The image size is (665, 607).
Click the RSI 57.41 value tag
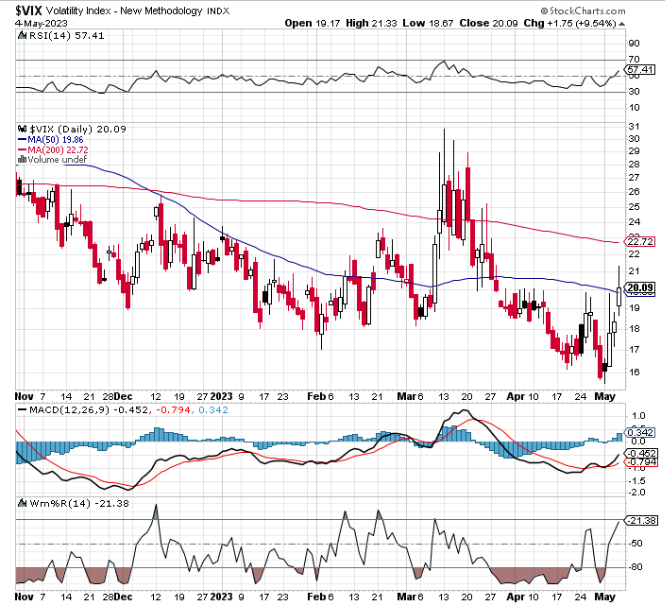(640, 70)
